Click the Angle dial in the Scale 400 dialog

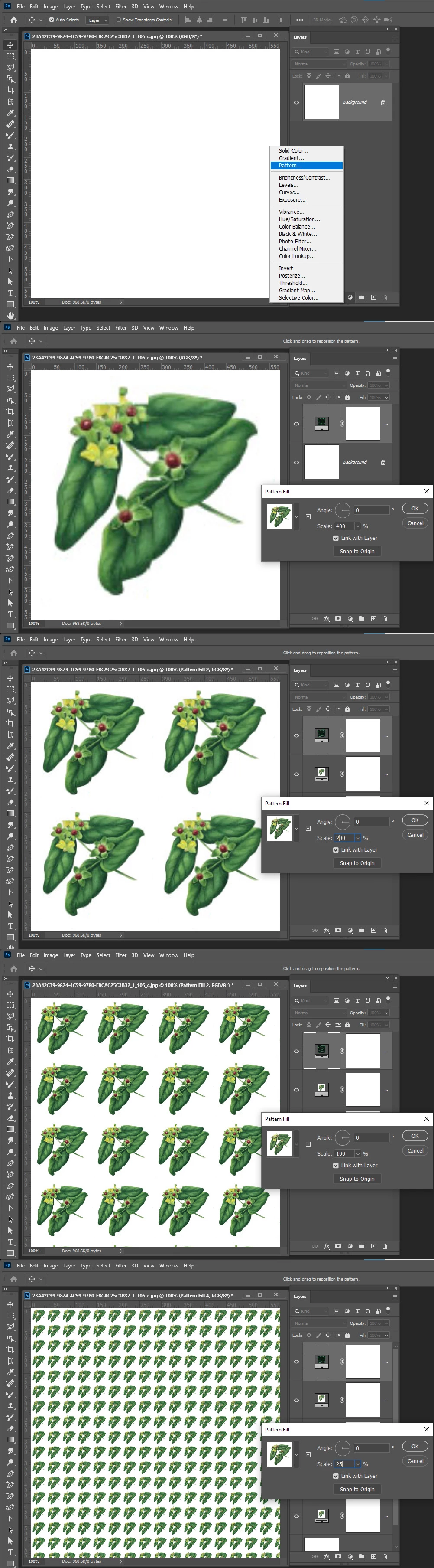[x=343, y=510]
